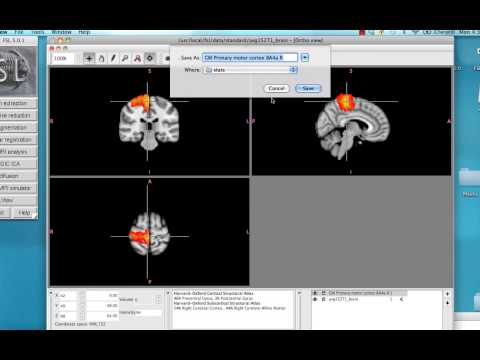Select the hand pan tool
Viewport: 480px width, 360px height.
click(101, 58)
